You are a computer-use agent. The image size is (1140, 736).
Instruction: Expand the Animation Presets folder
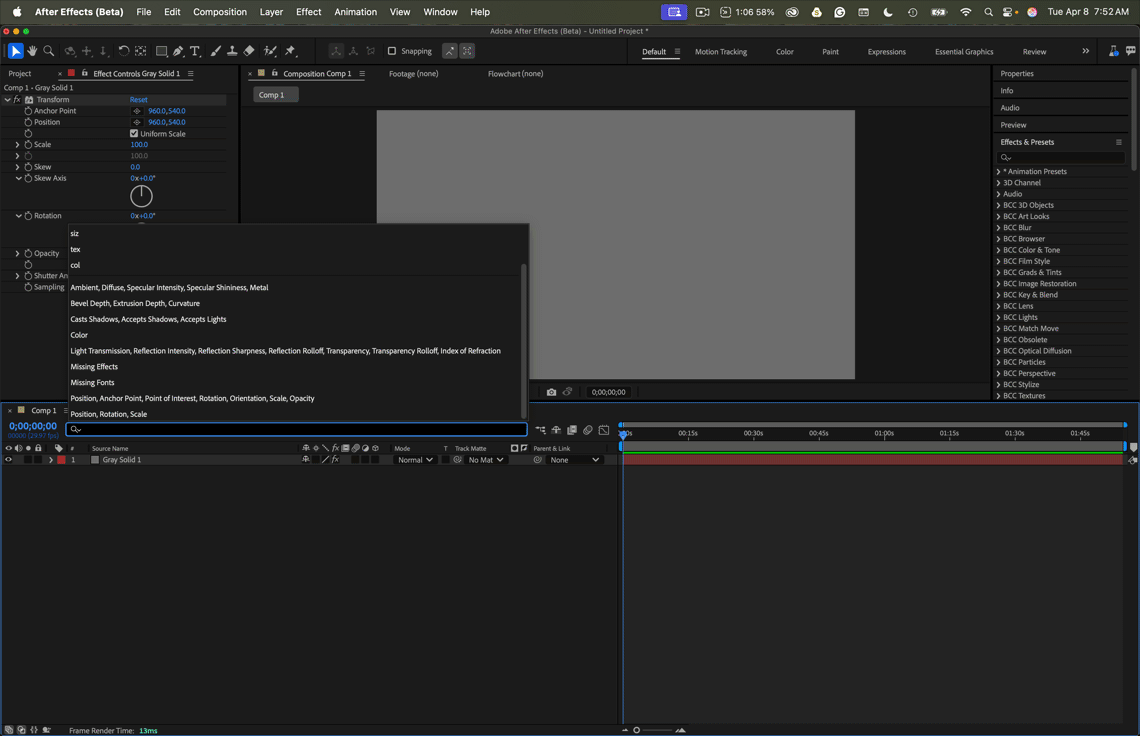coord(998,172)
